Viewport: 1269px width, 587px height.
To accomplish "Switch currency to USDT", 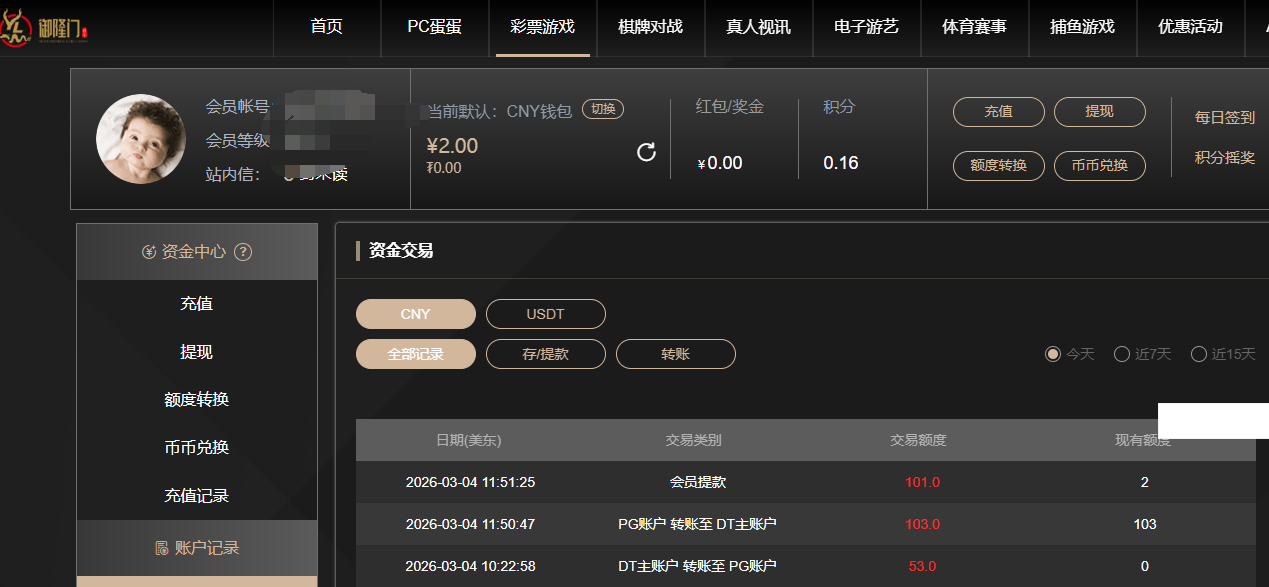I will 545,313.
